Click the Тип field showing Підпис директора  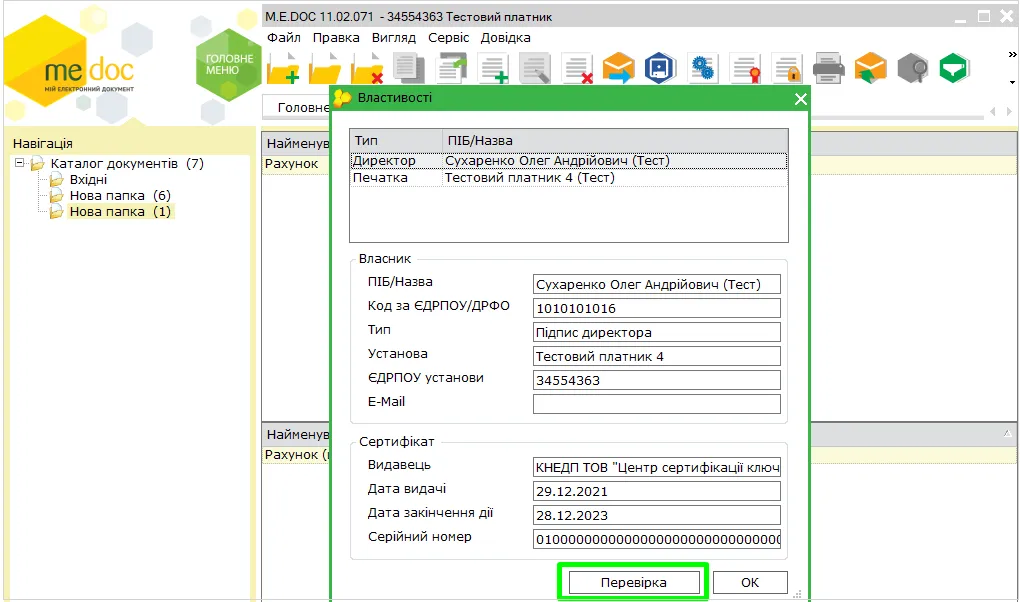tap(656, 333)
